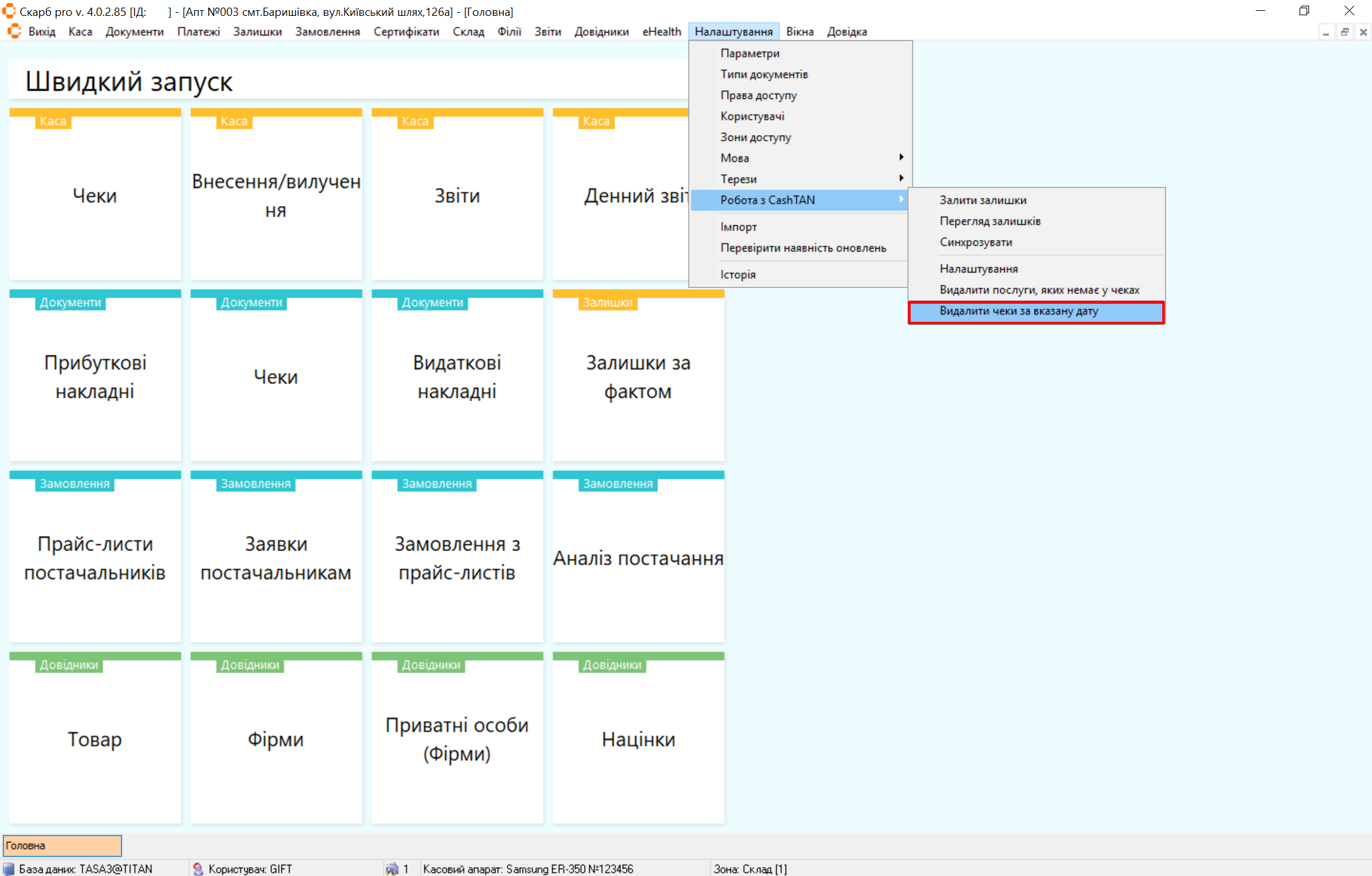The image size is (1372, 876).
Task: Open Параметри from Налаштування menu
Action: tap(750, 53)
